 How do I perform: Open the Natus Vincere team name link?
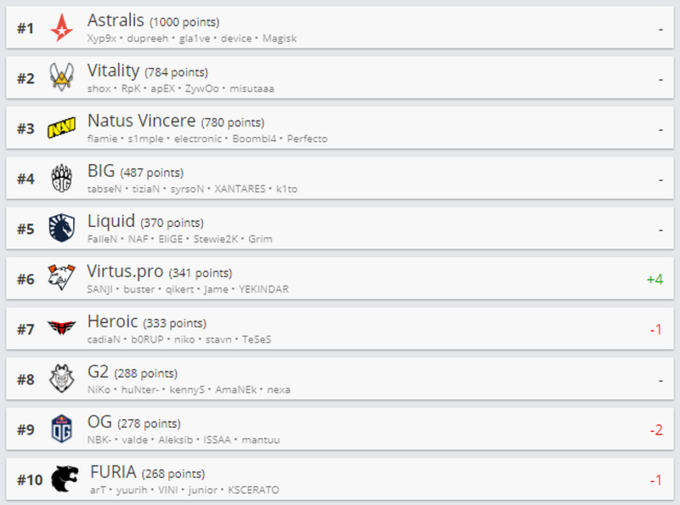pos(141,121)
